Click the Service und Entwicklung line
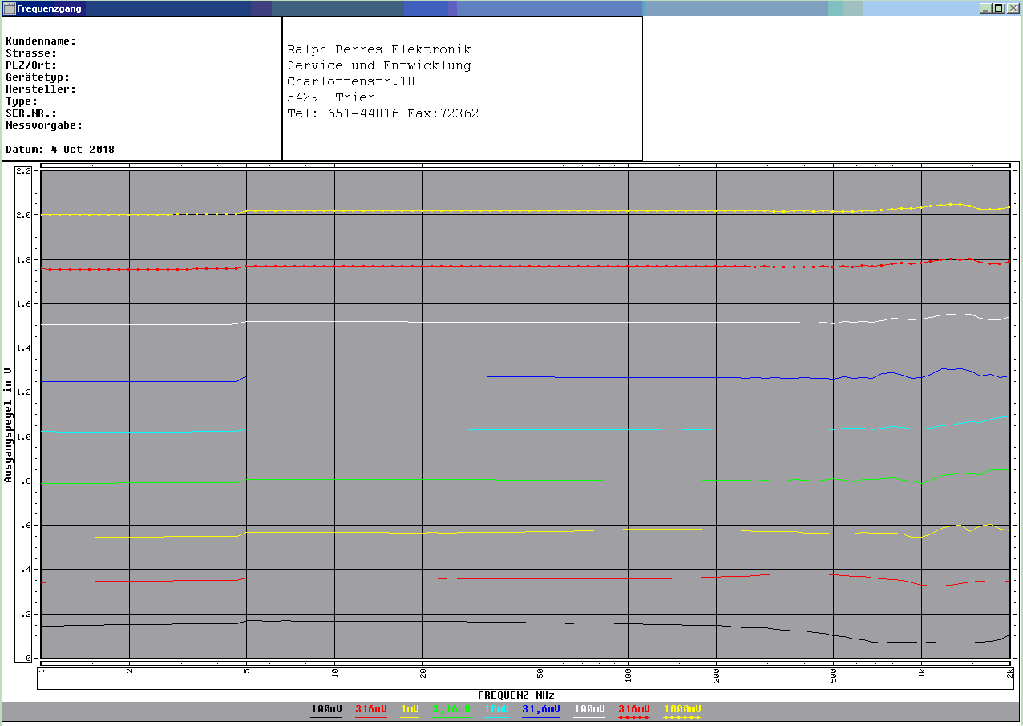The height and width of the screenshot is (726, 1023). (379, 65)
